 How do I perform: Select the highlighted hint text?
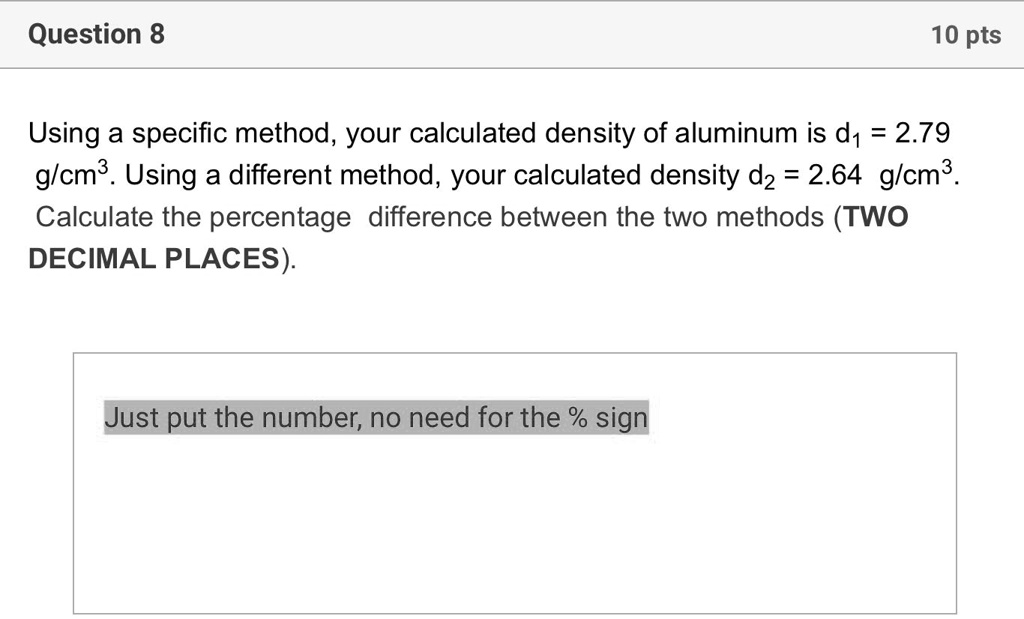[x=375, y=417]
